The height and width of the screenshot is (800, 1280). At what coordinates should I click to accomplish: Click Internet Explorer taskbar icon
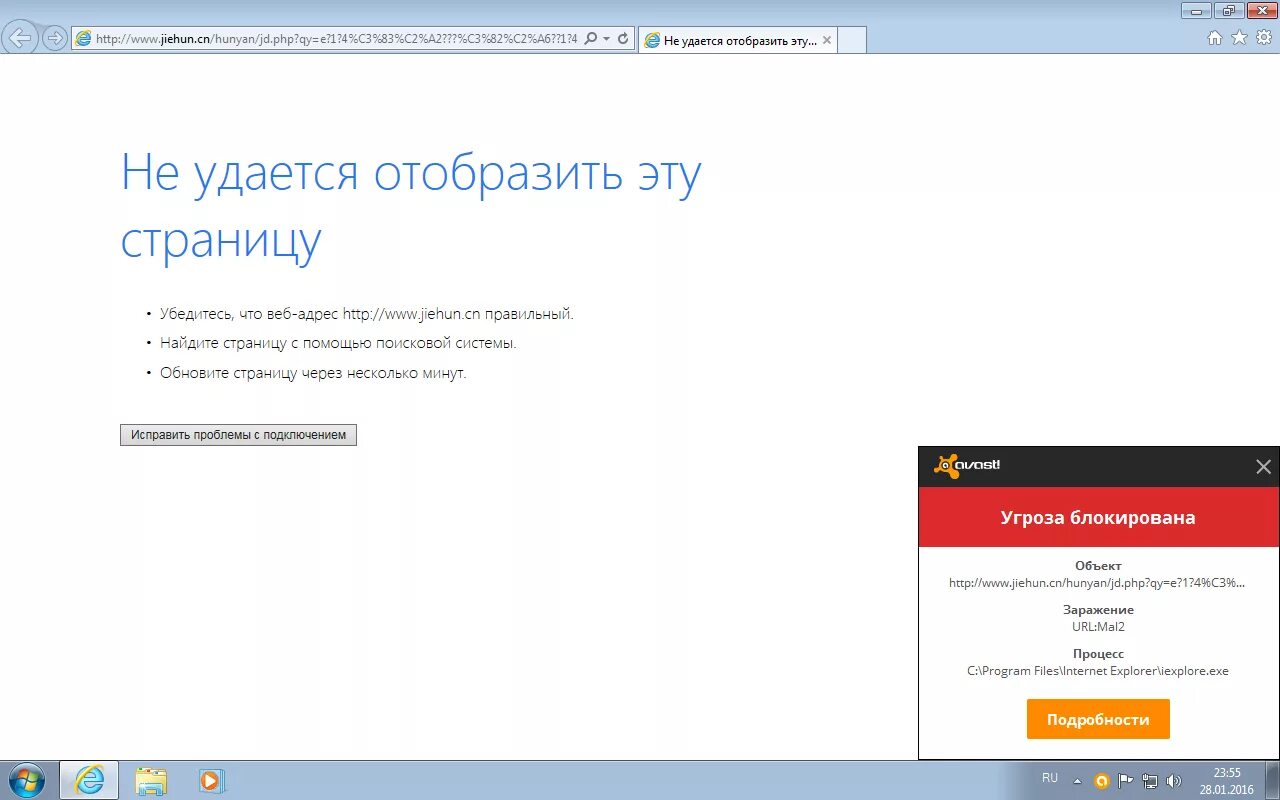point(89,780)
